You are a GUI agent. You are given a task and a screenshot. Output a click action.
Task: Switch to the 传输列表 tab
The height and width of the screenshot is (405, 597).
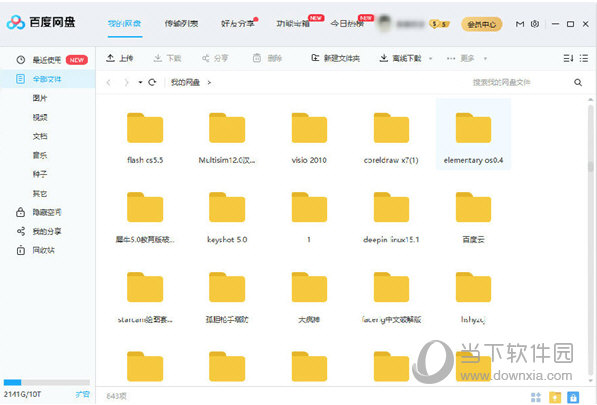[x=181, y=24]
